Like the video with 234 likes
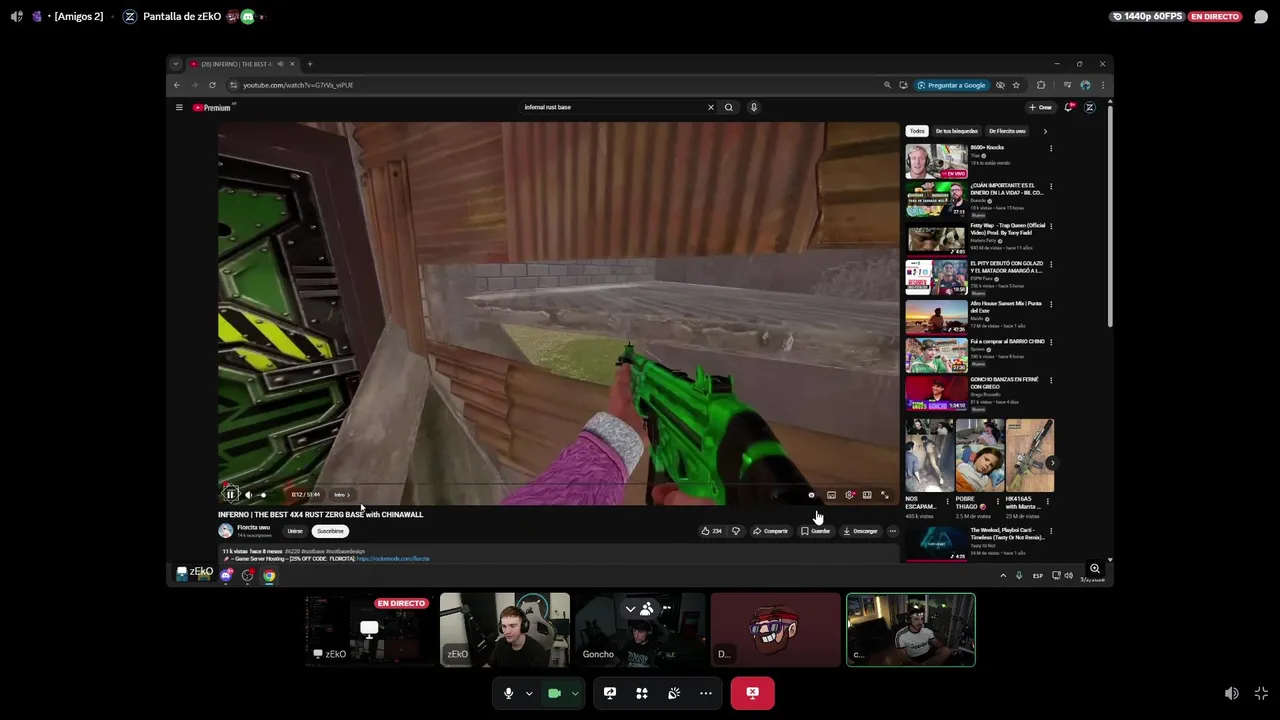This screenshot has width=1280, height=720. [x=711, y=531]
